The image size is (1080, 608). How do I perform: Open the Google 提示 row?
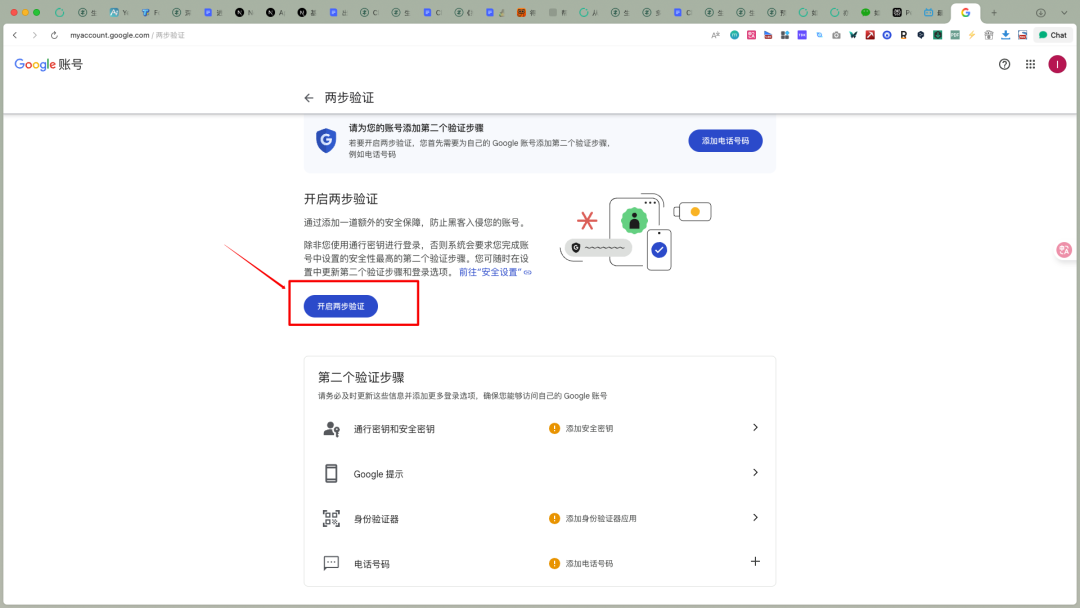pyautogui.click(x=539, y=474)
